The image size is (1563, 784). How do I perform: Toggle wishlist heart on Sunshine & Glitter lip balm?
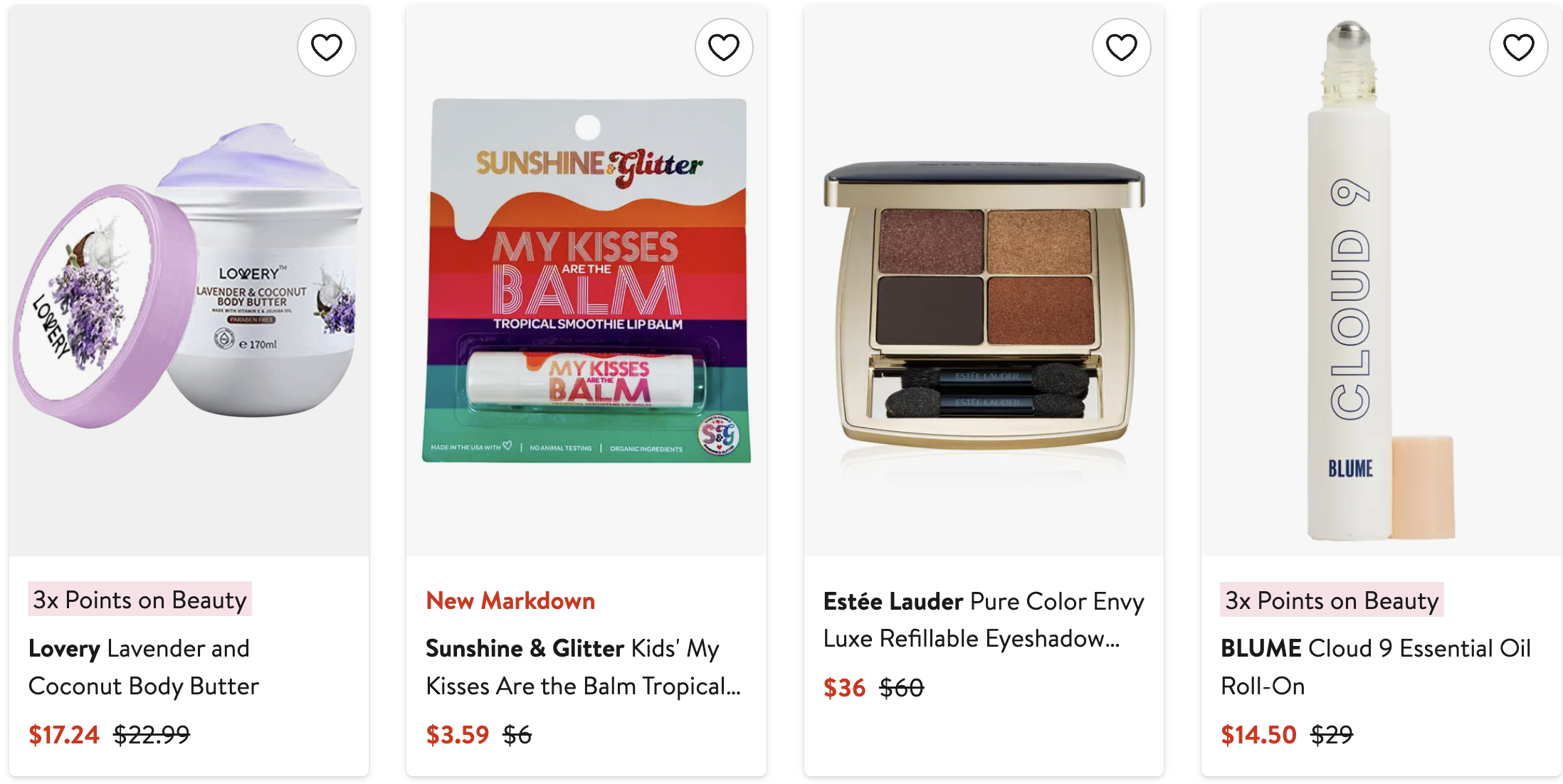click(723, 48)
